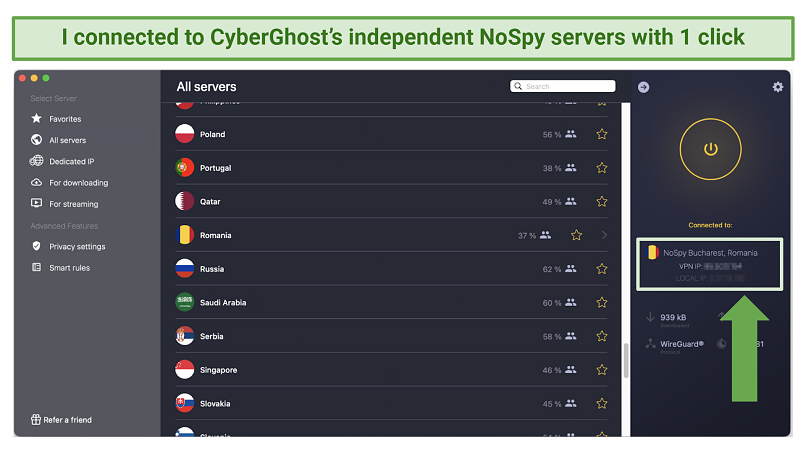Favorite Singapore with its star
The width and height of the screenshot is (806, 453).
coord(602,370)
